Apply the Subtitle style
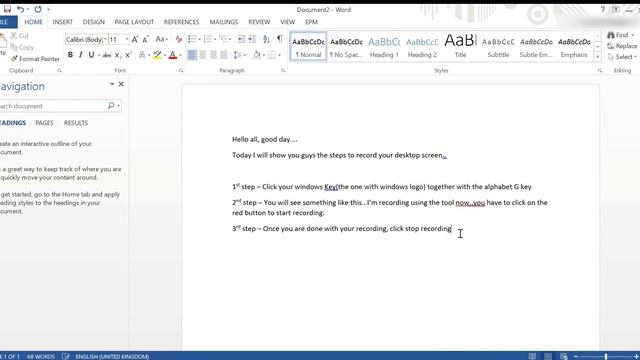Screen dimensions: 640x360 click(x=498, y=47)
